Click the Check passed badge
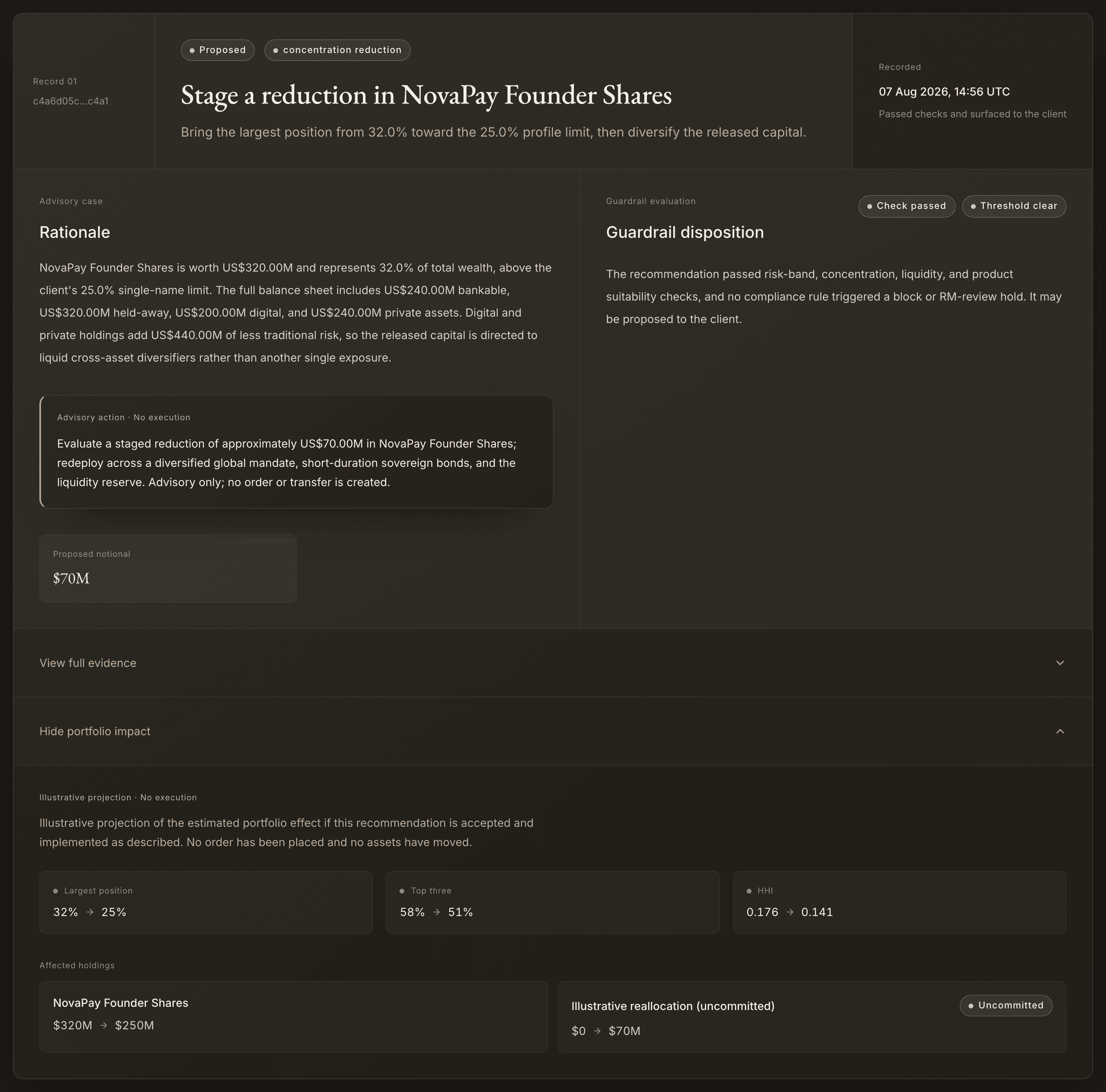This screenshot has height=1092, width=1106. [x=907, y=206]
